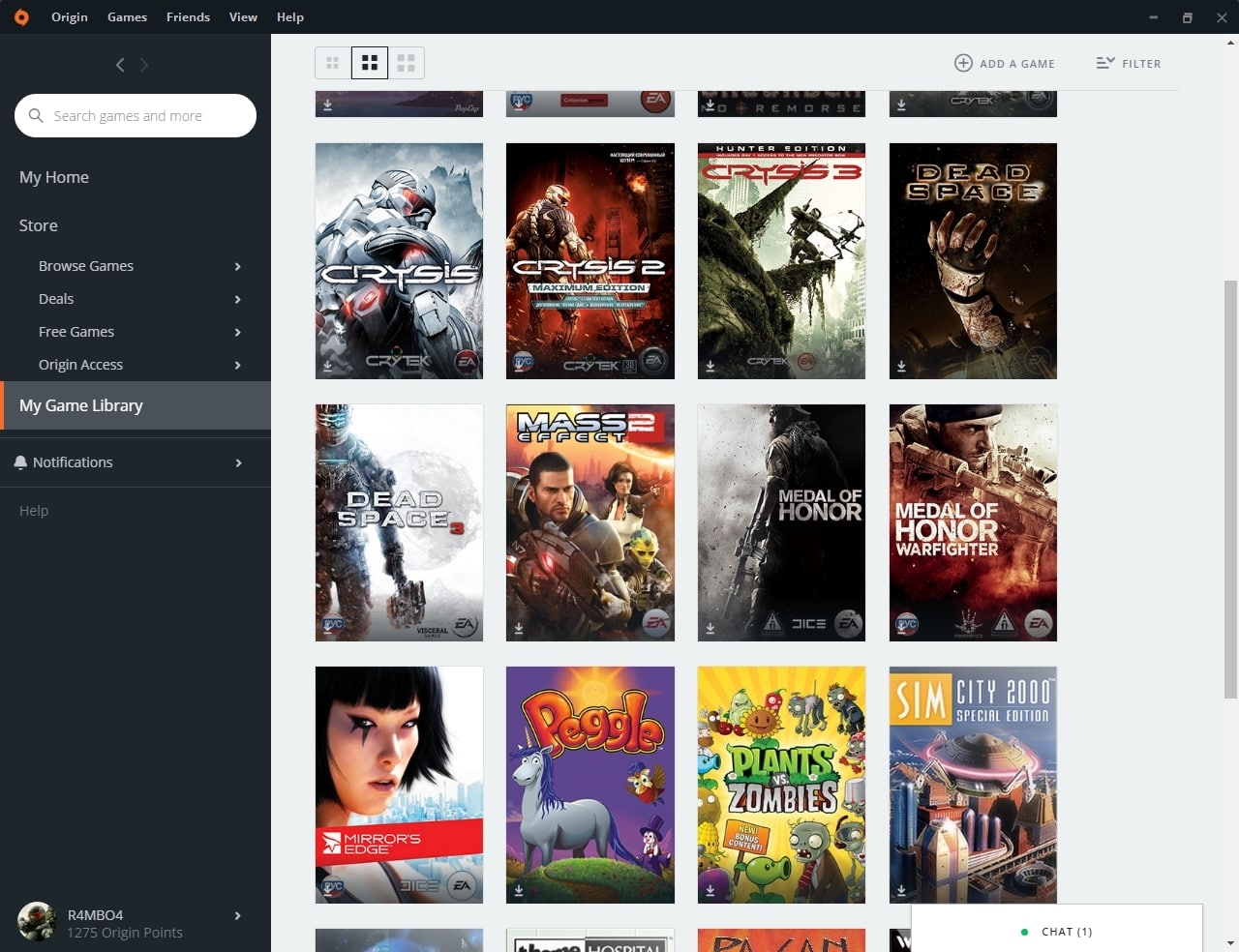Open the Origin menu
This screenshot has width=1239, height=952.
[x=70, y=16]
